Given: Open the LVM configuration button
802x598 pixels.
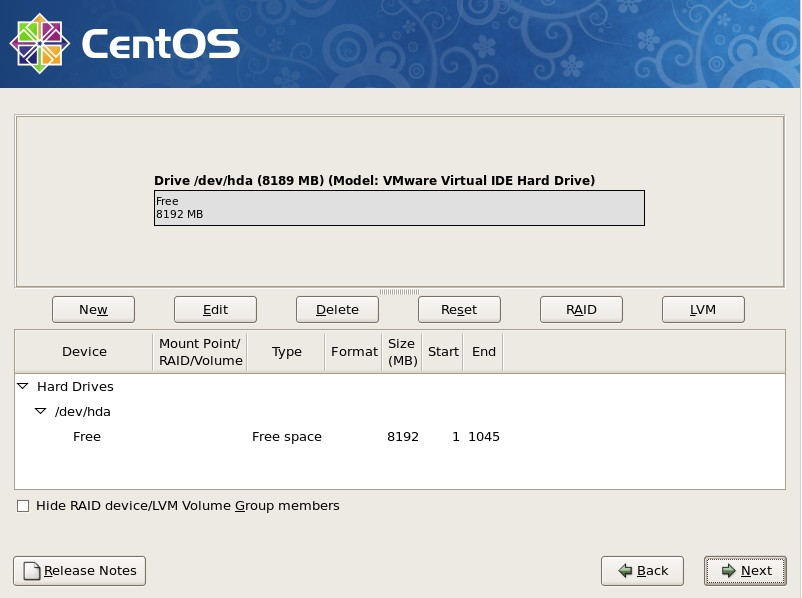Looking at the screenshot, I should tap(703, 310).
